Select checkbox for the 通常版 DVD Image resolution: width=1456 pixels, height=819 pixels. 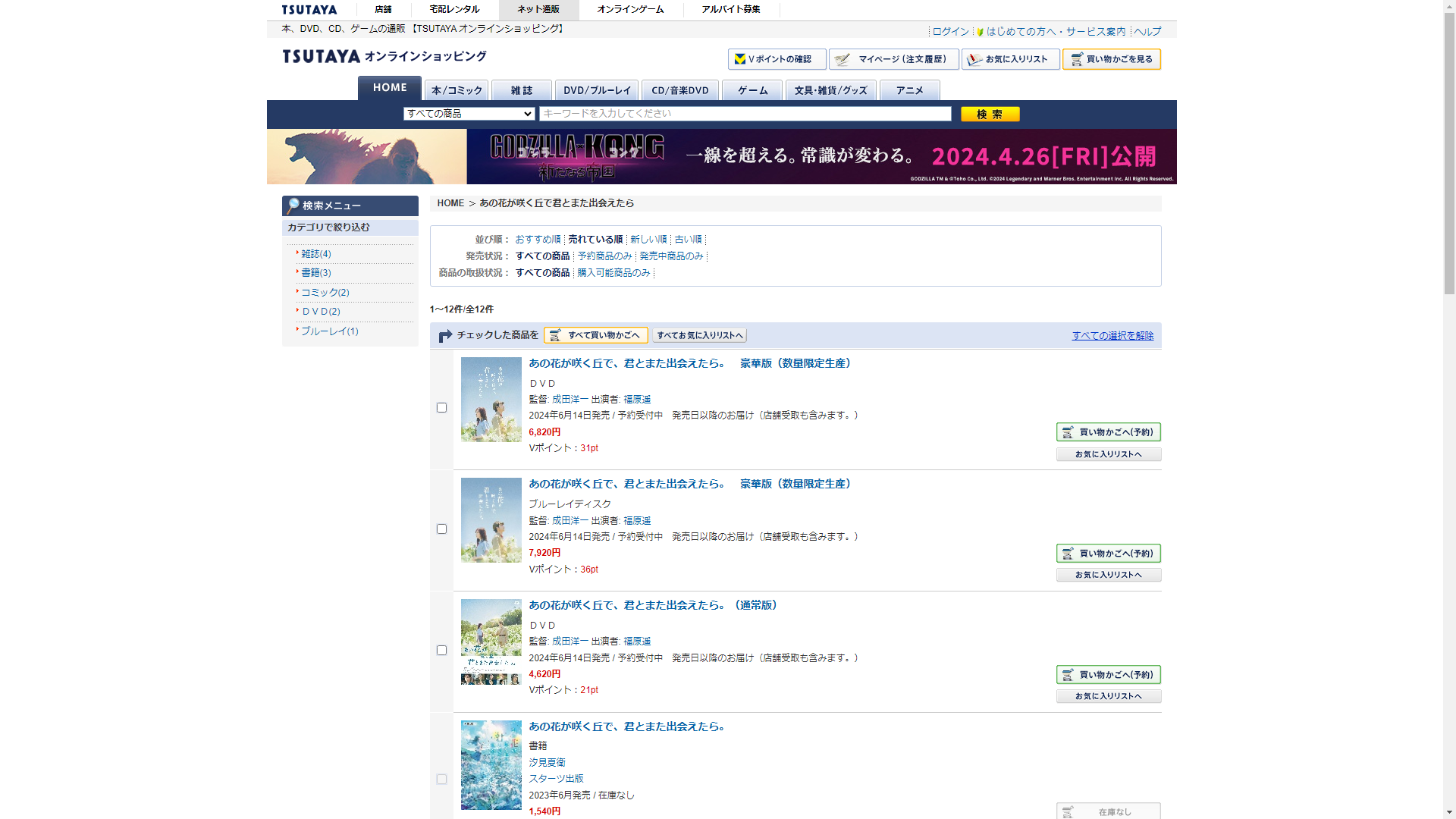click(x=441, y=651)
